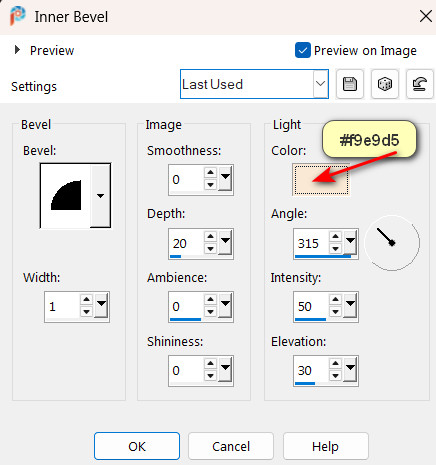Increase Depth value with up arrow
The image size is (436, 465).
click(x=210, y=237)
